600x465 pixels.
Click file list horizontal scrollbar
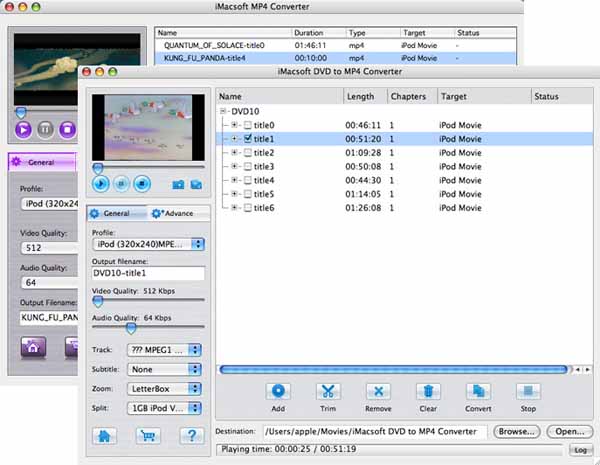pos(394,370)
